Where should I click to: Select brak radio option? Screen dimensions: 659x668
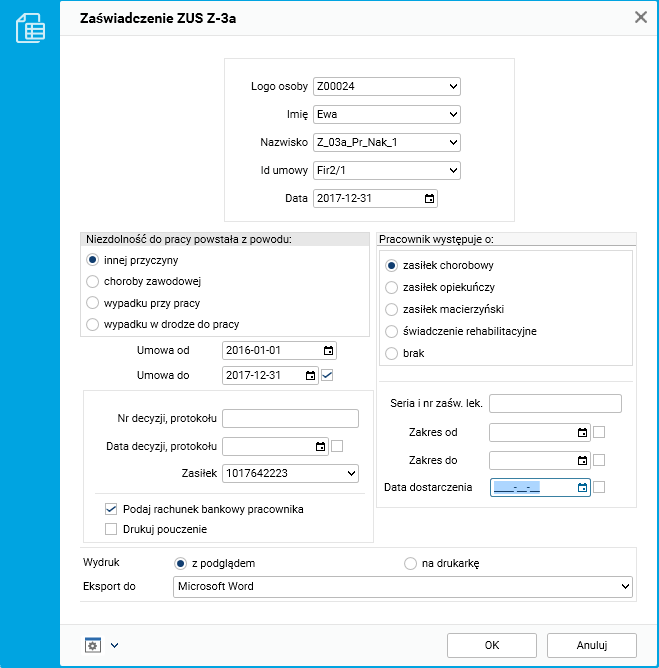(391, 354)
